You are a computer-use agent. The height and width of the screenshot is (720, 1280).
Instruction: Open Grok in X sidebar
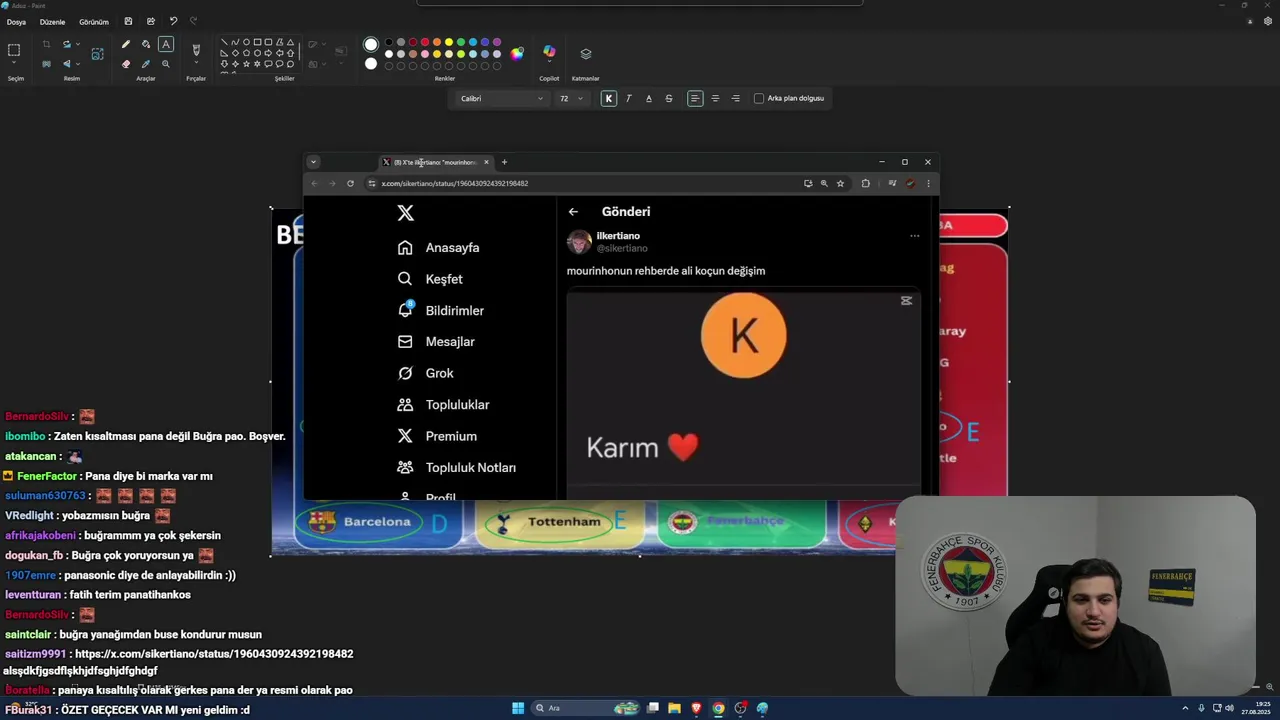426,373
